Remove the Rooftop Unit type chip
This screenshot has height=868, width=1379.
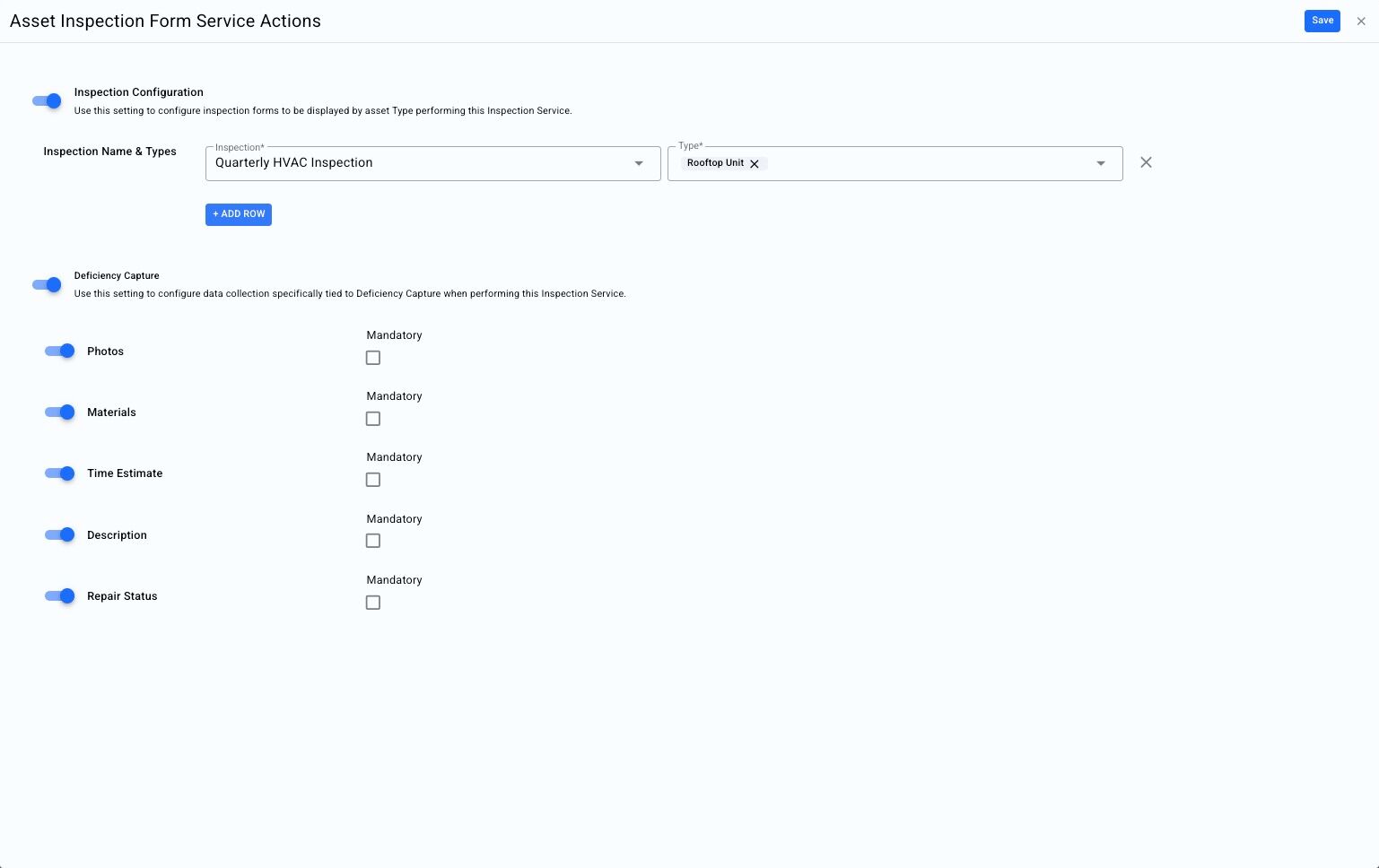tap(755, 164)
